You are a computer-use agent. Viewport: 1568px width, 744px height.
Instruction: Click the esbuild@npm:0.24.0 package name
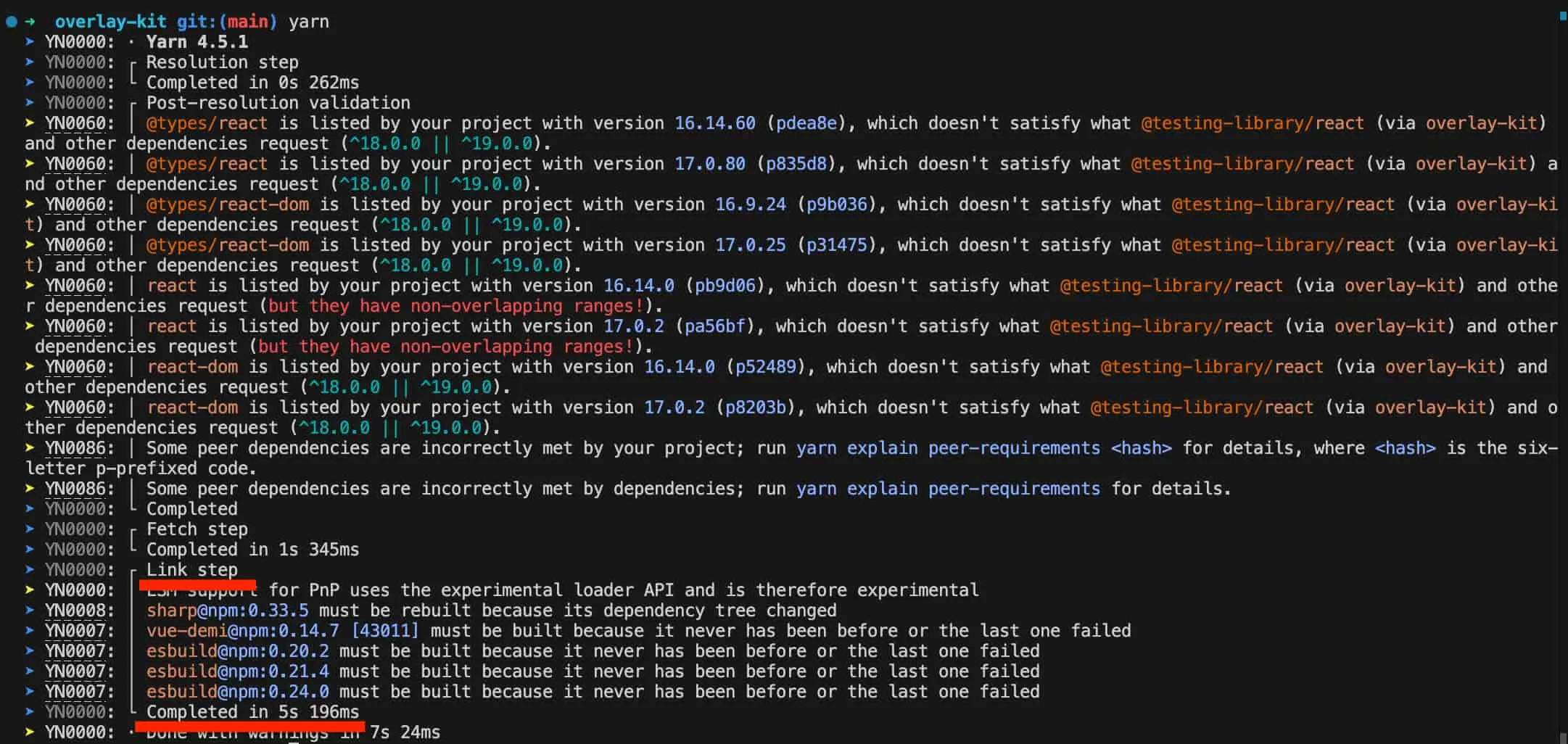tap(237, 692)
